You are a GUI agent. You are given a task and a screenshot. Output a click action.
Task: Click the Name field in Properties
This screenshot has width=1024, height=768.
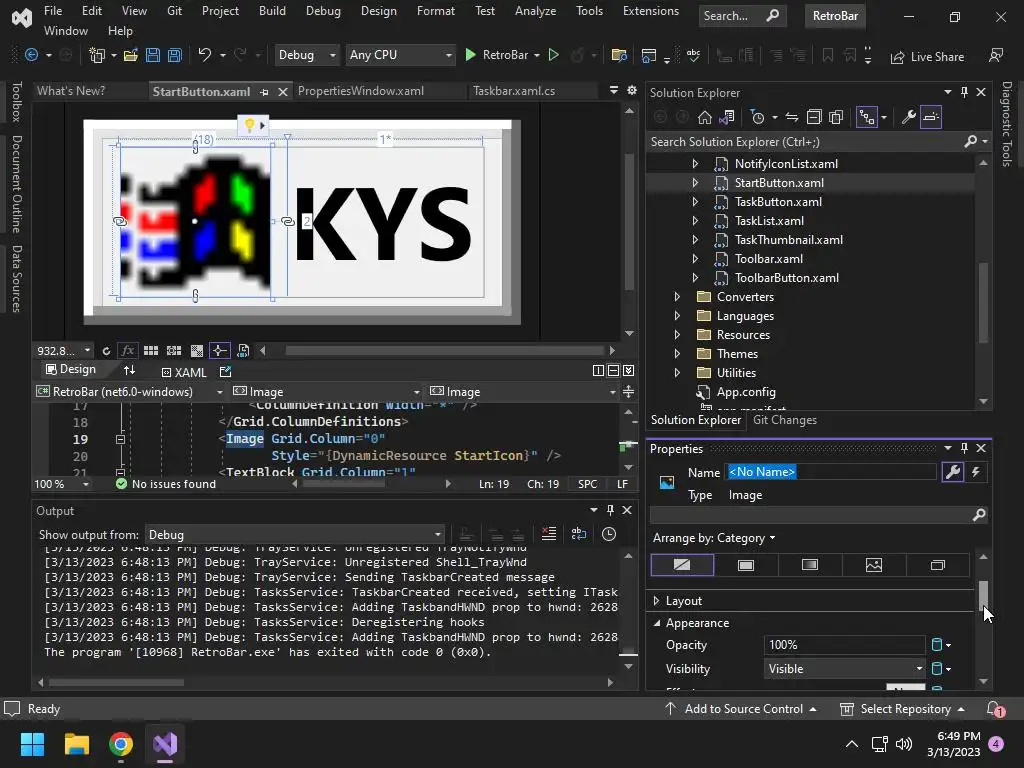point(831,472)
